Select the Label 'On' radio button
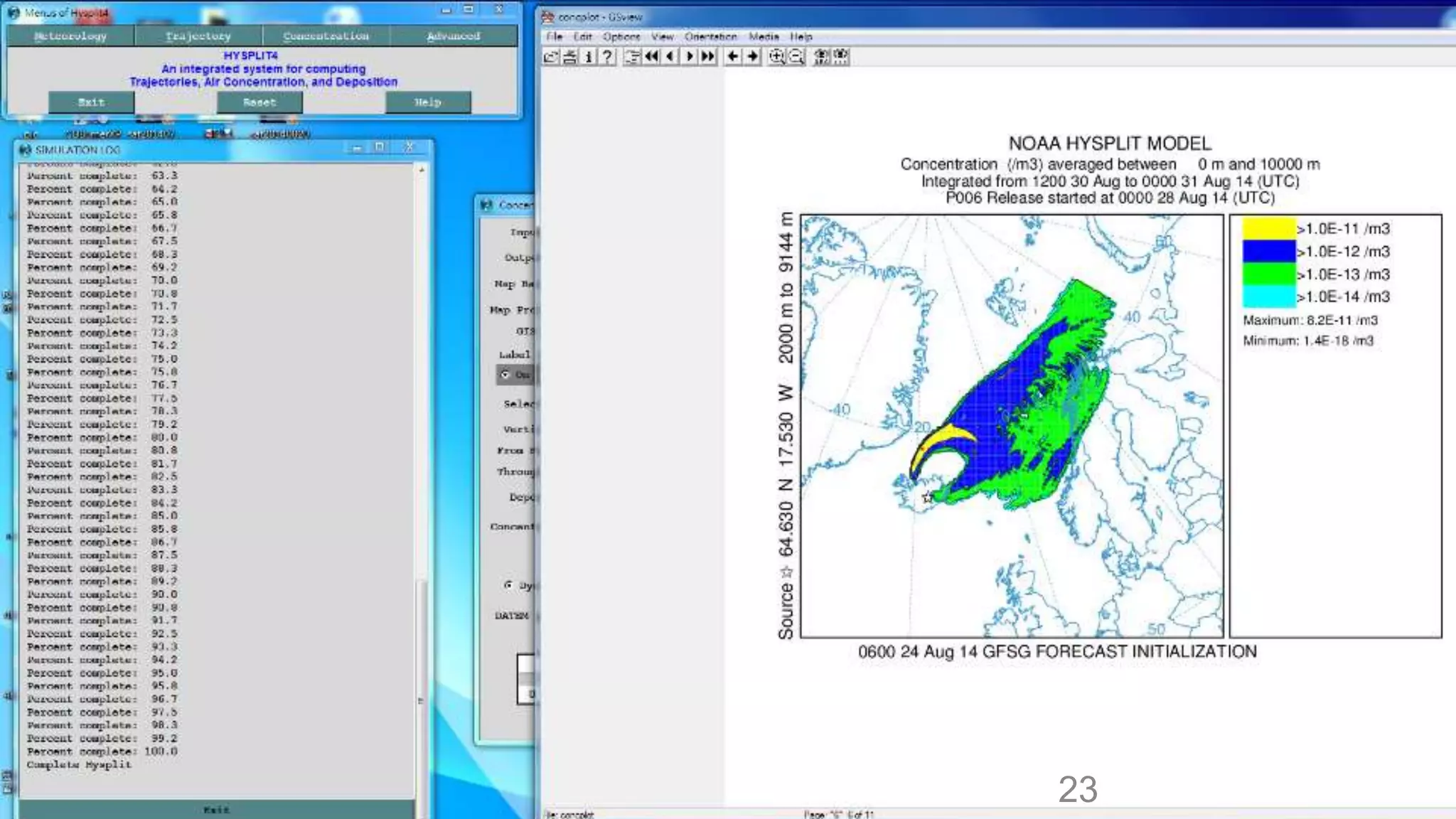The height and width of the screenshot is (819, 1456). coord(505,375)
